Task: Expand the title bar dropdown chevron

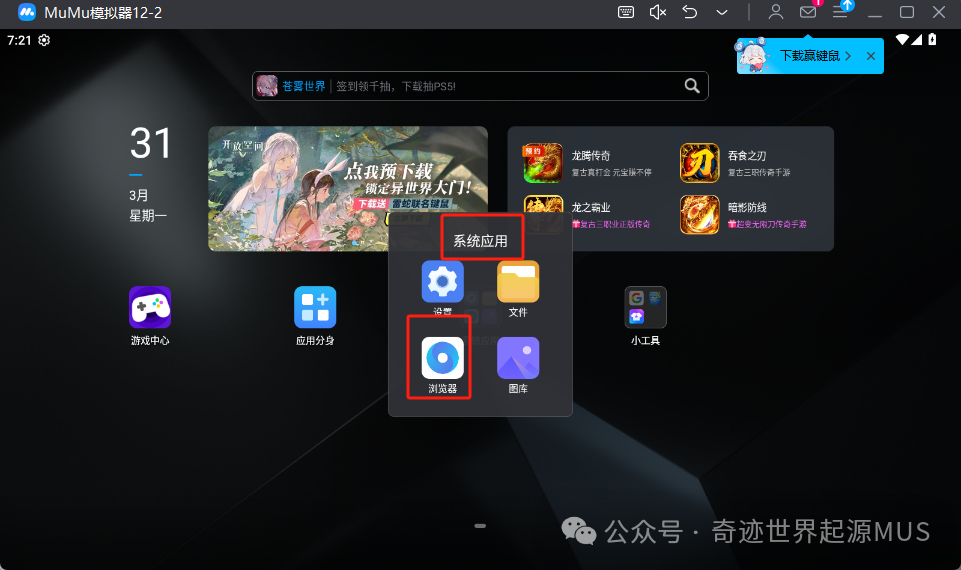Action: click(x=722, y=12)
